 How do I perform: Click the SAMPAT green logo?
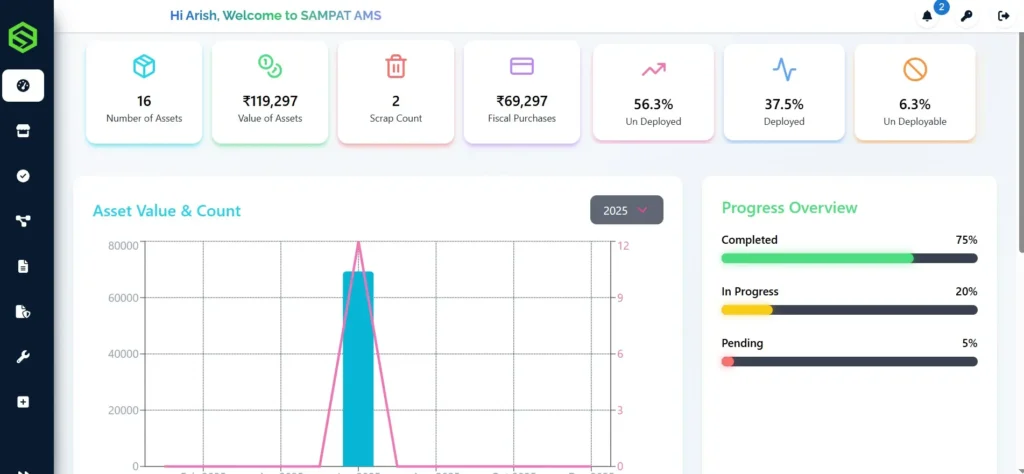(x=22, y=38)
